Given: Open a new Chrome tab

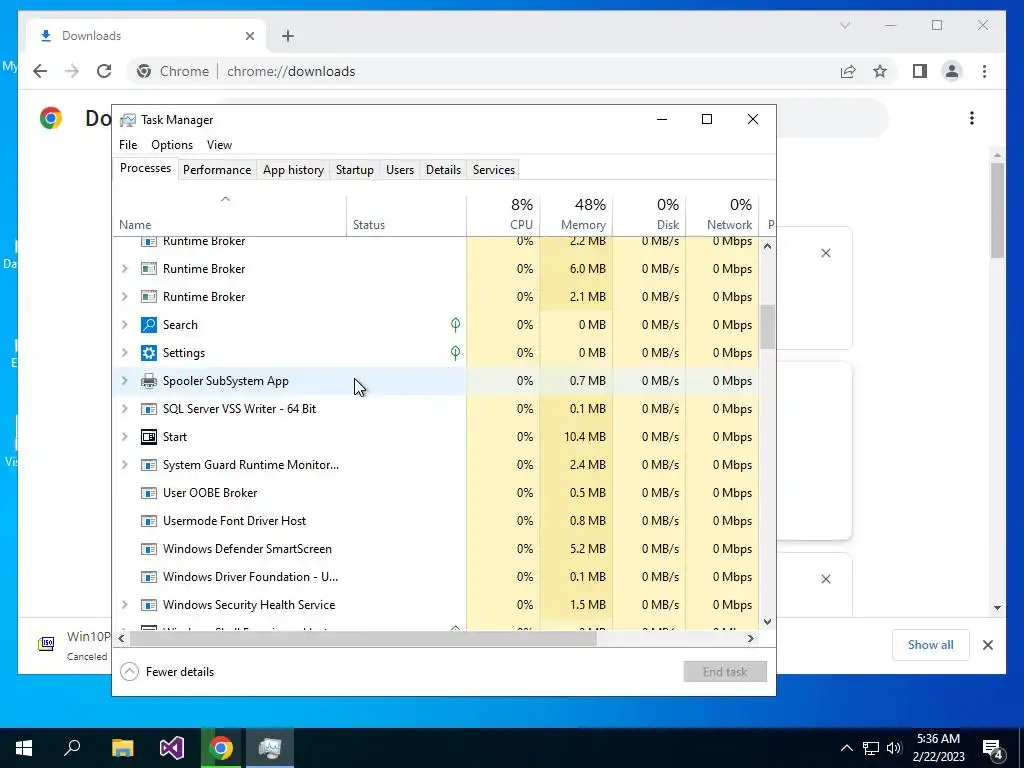Looking at the screenshot, I should [x=288, y=36].
